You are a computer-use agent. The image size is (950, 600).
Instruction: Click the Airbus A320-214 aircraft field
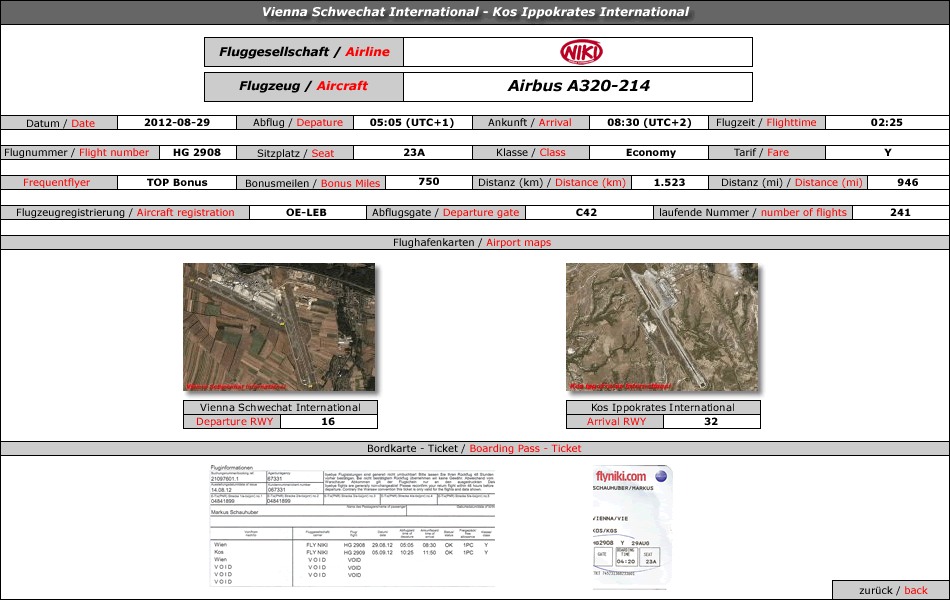[x=578, y=87]
